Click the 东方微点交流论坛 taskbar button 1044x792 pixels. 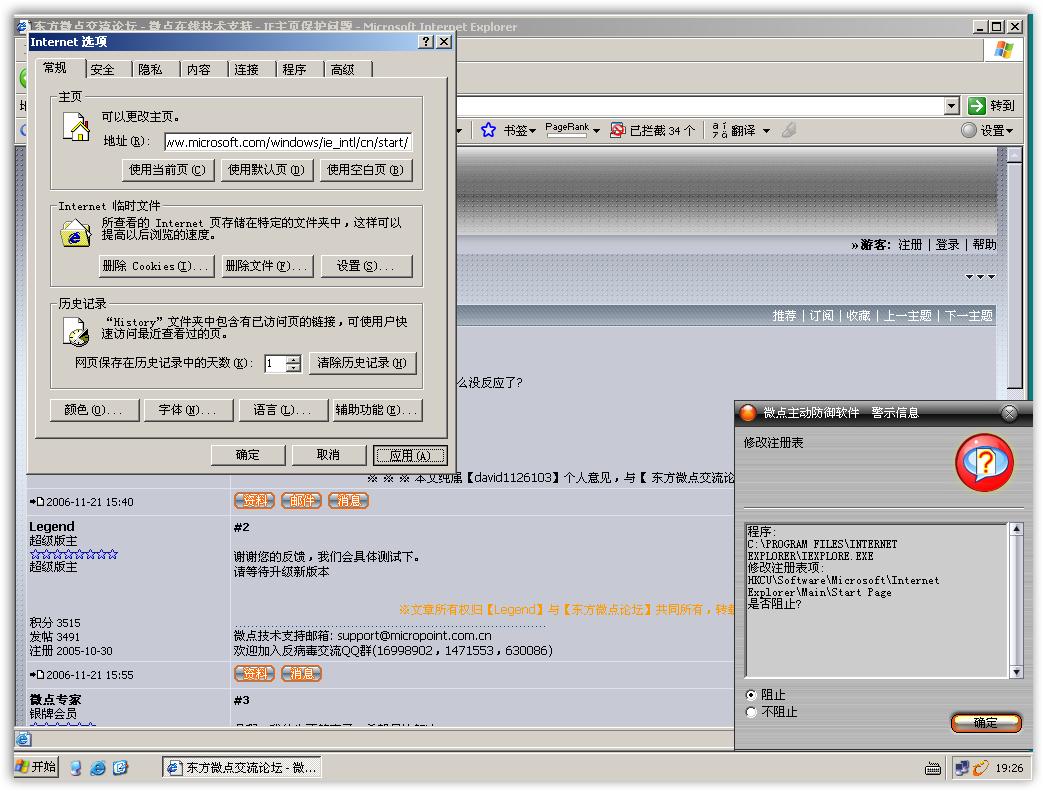[x=242, y=767]
